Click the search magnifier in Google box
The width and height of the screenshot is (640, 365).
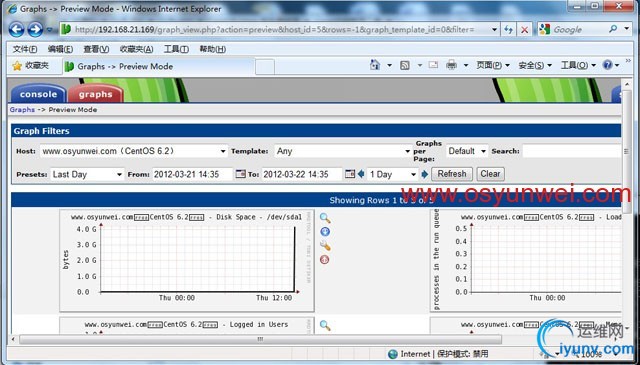(613, 29)
